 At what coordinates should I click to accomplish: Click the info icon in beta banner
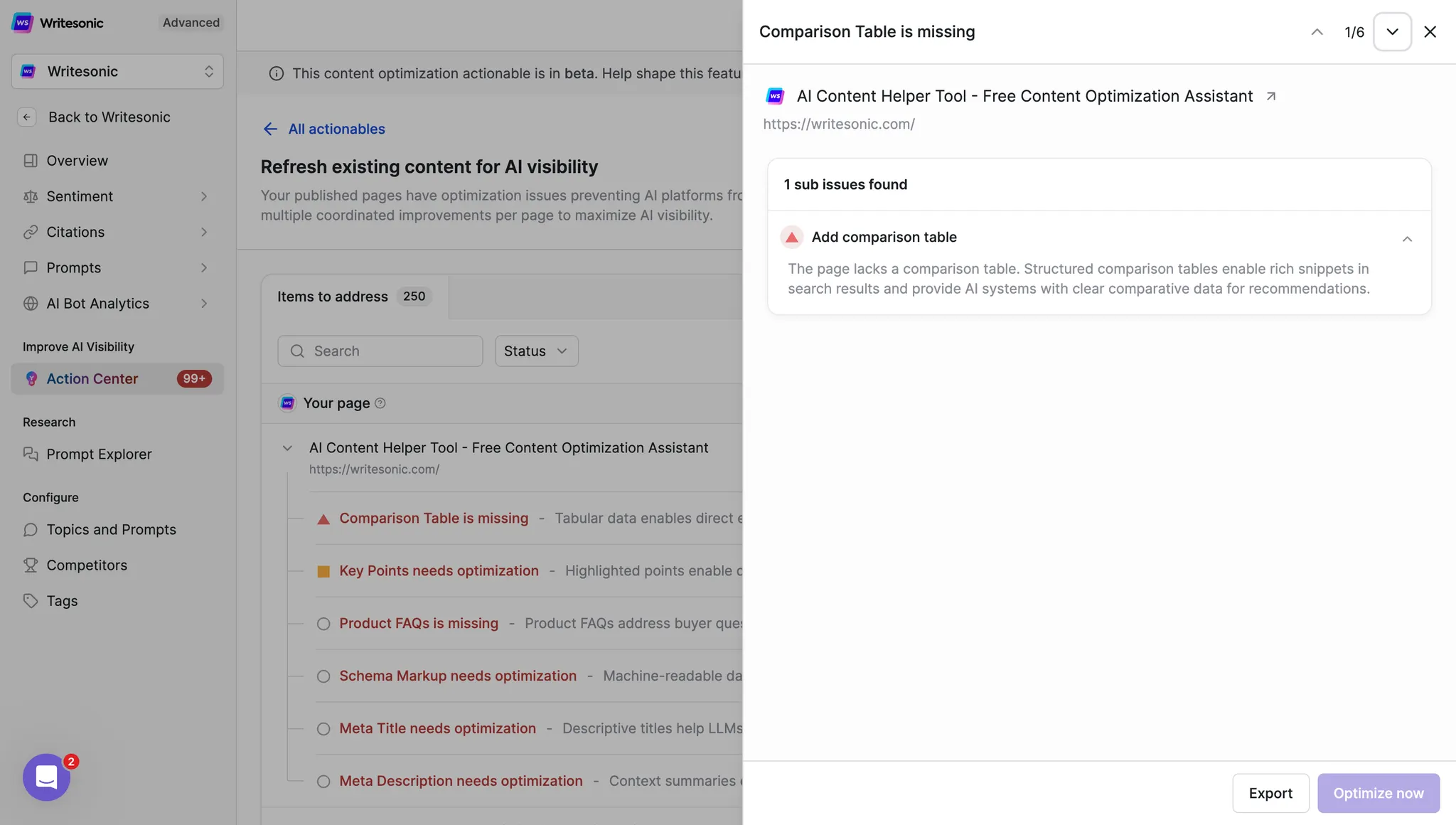click(277, 73)
